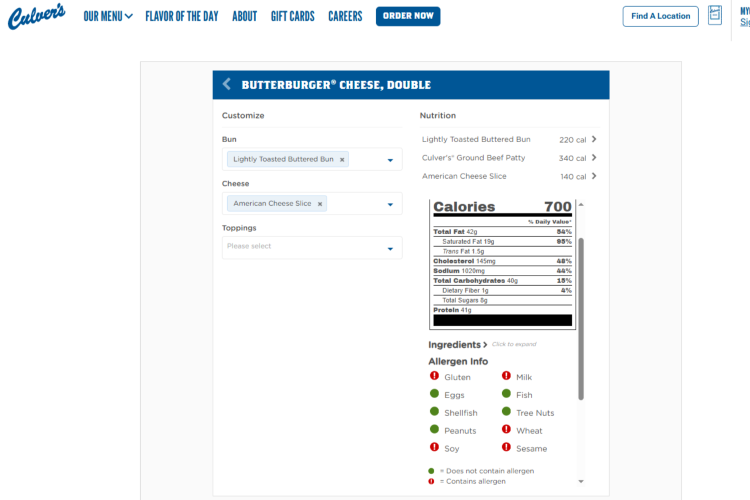Open the About page

point(244,16)
